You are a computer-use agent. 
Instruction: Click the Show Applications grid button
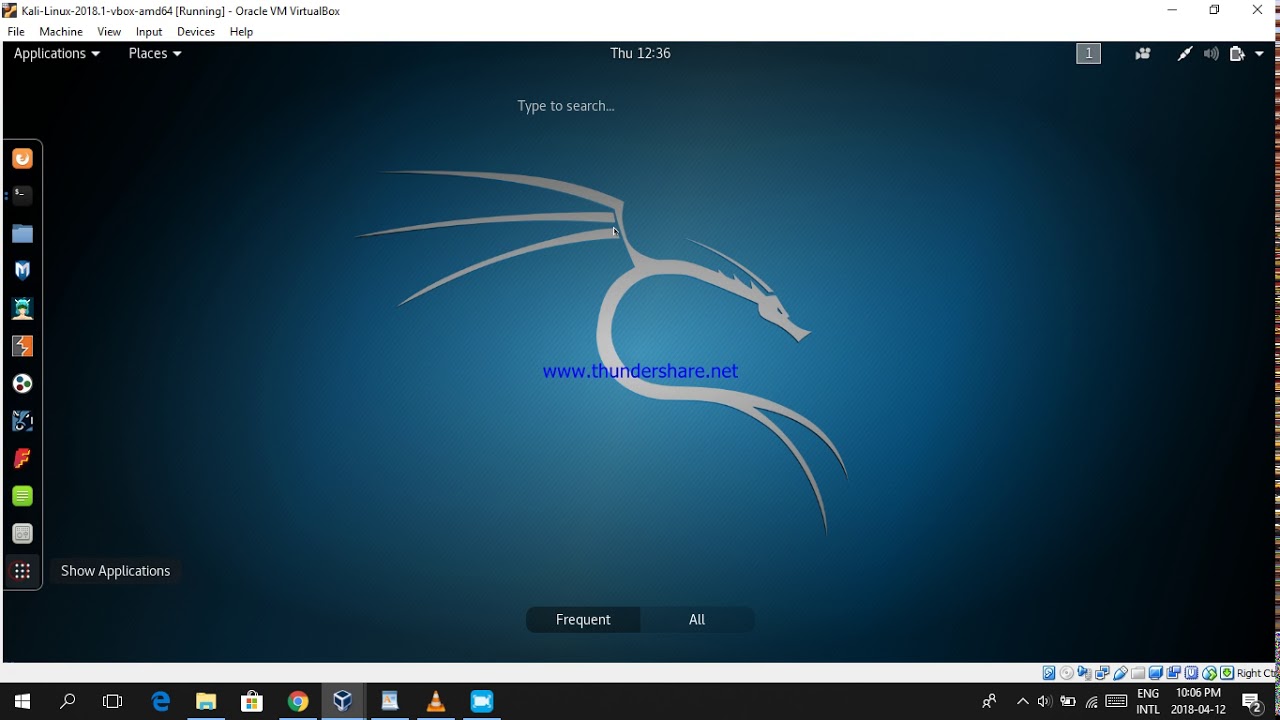tap(22, 571)
